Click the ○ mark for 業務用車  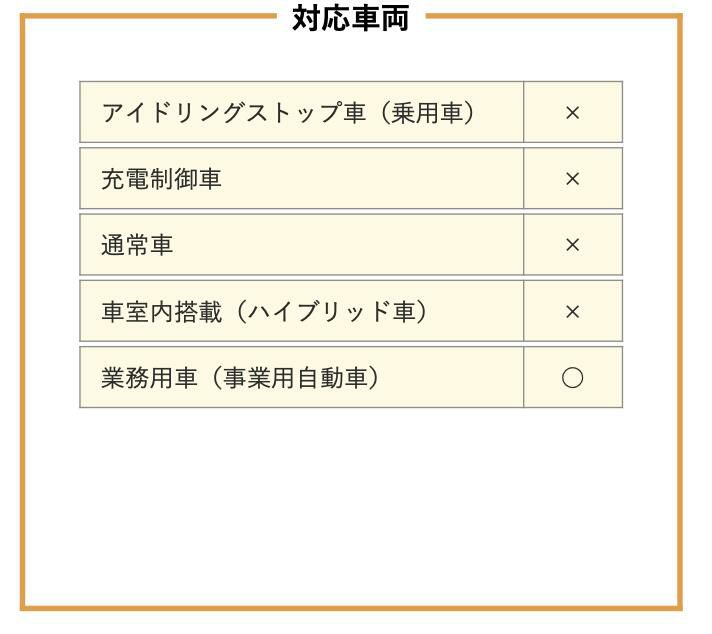[x=572, y=378]
